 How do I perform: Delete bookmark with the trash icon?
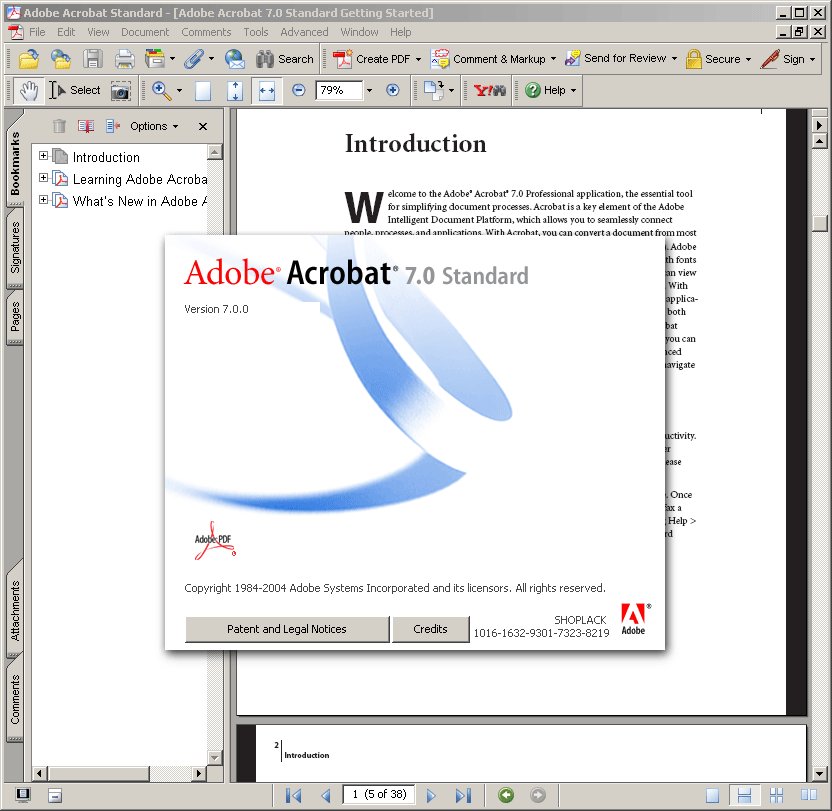(x=59, y=126)
